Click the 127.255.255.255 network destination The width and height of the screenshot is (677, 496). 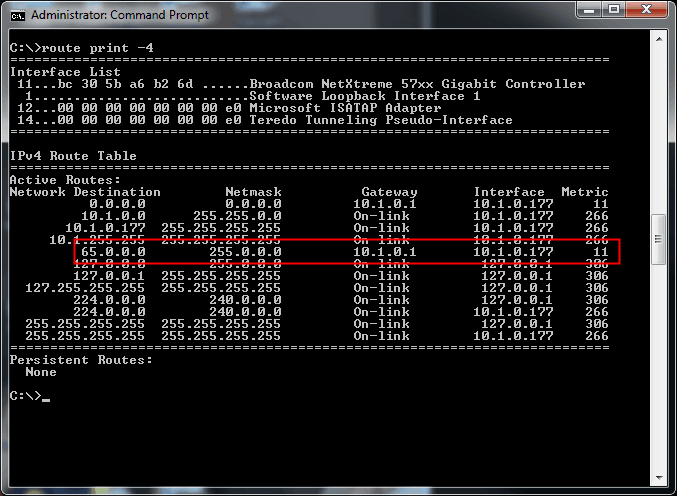click(85, 288)
